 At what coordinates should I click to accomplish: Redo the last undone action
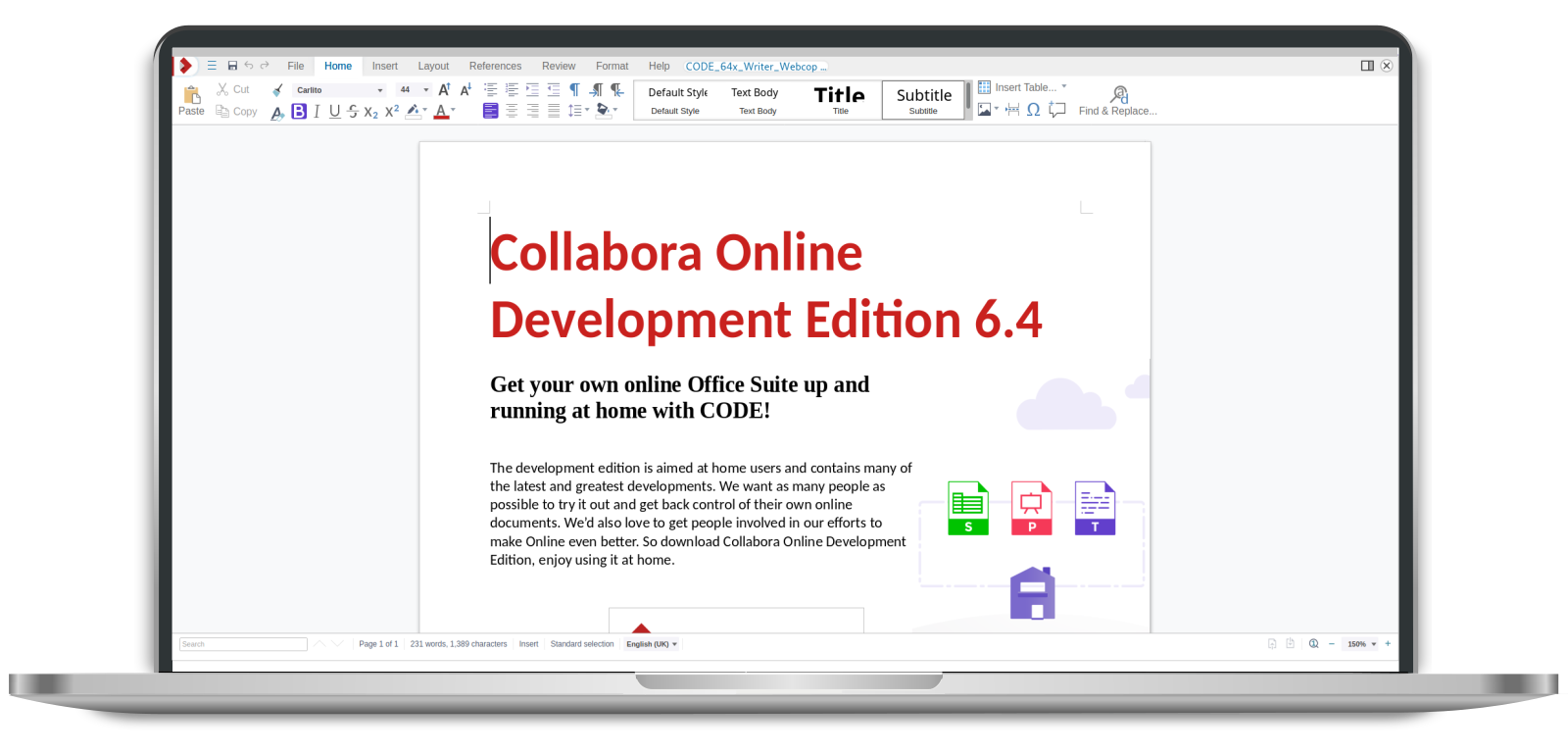tap(265, 66)
